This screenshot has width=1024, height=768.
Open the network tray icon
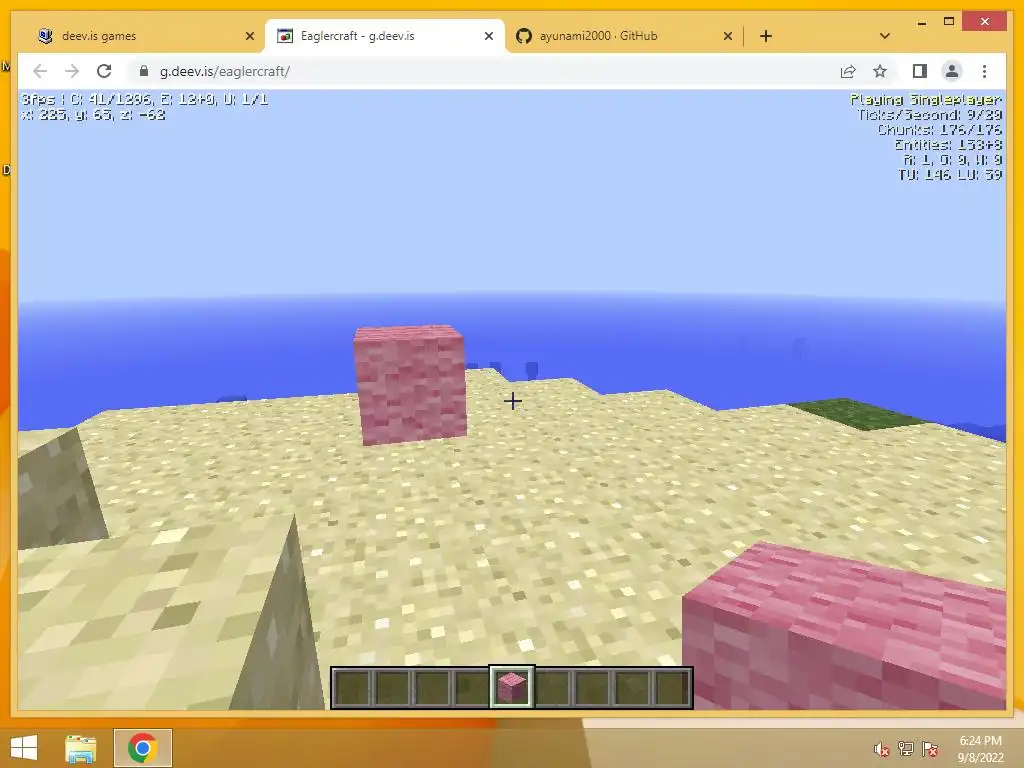tap(906, 749)
